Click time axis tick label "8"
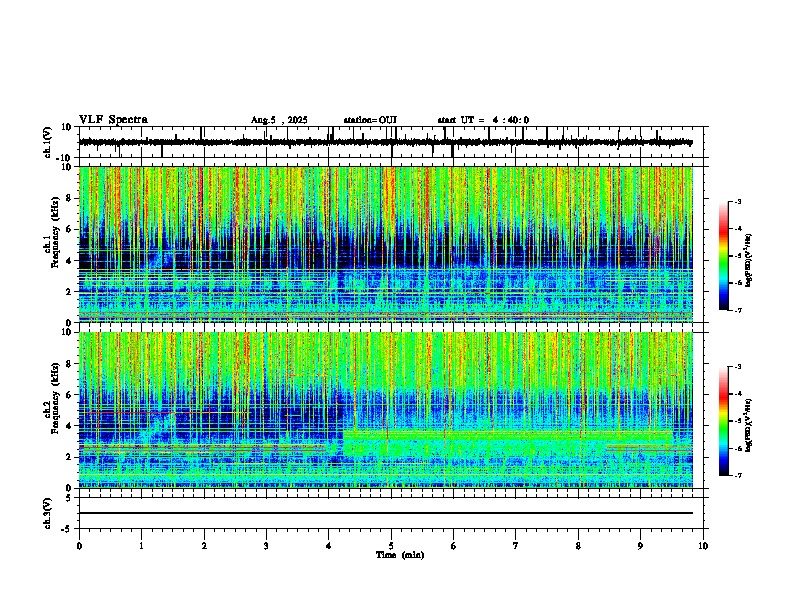The height and width of the screenshot is (612, 792). 578,546
